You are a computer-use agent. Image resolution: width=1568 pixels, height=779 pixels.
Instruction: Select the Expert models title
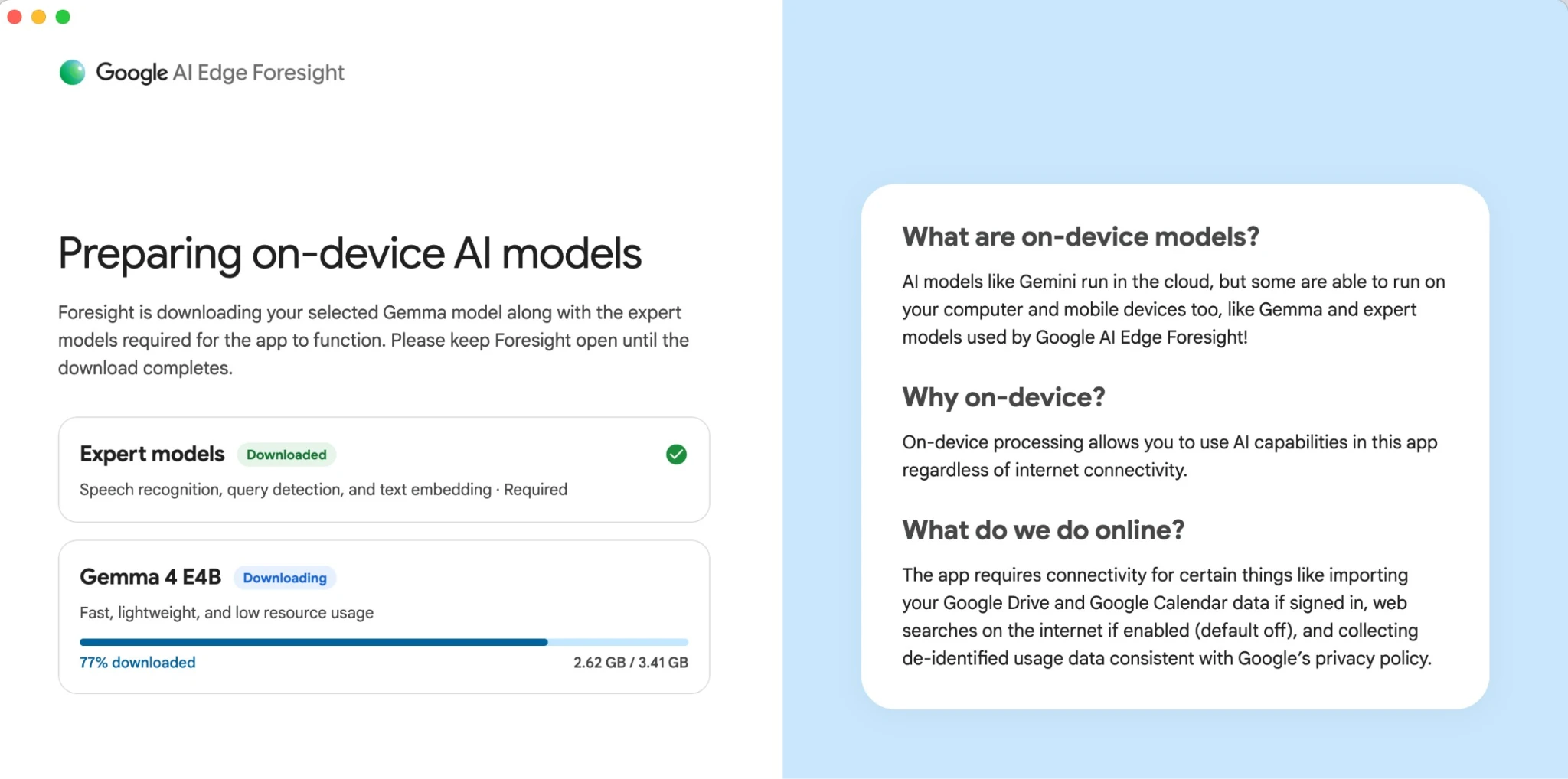click(x=152, y=454)
